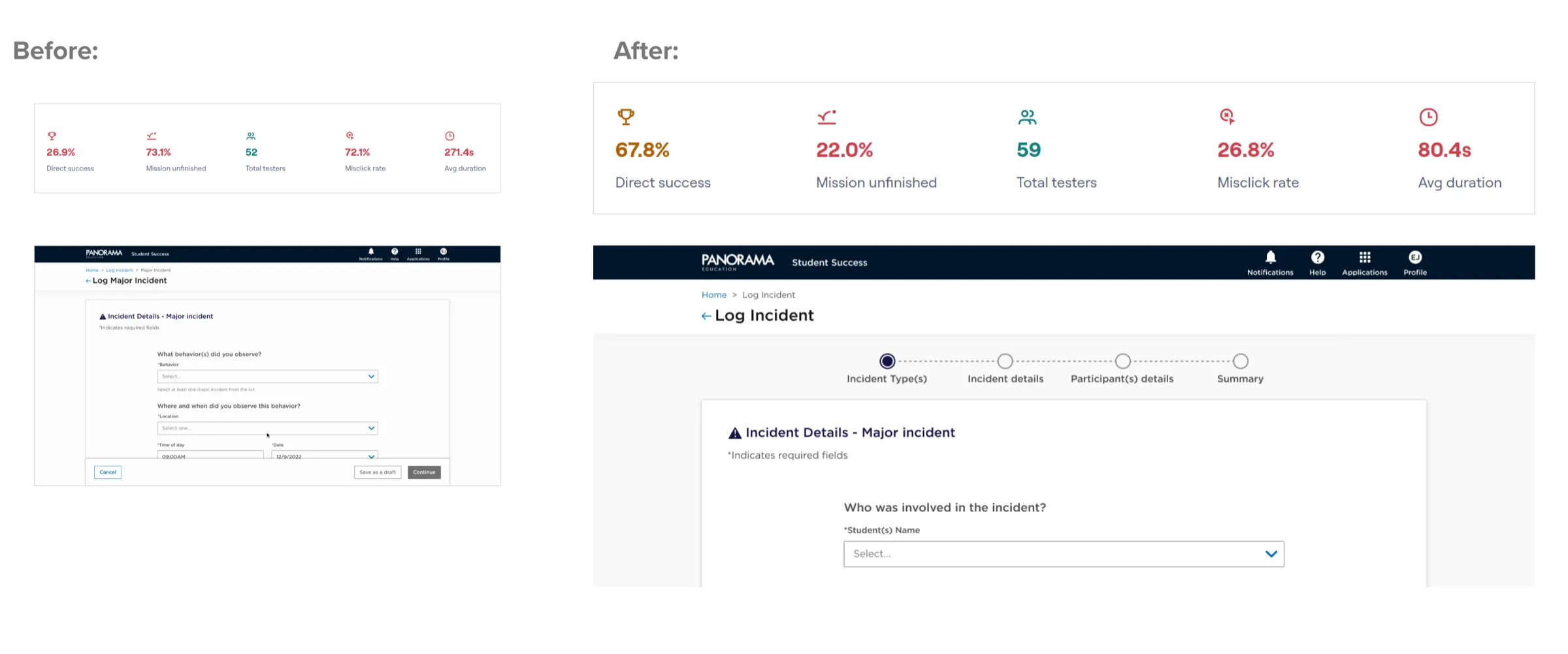Screen dimensions: 1568x654
Task: Click the Time of day field 09:00AM
Action: (x=210, y=455)
